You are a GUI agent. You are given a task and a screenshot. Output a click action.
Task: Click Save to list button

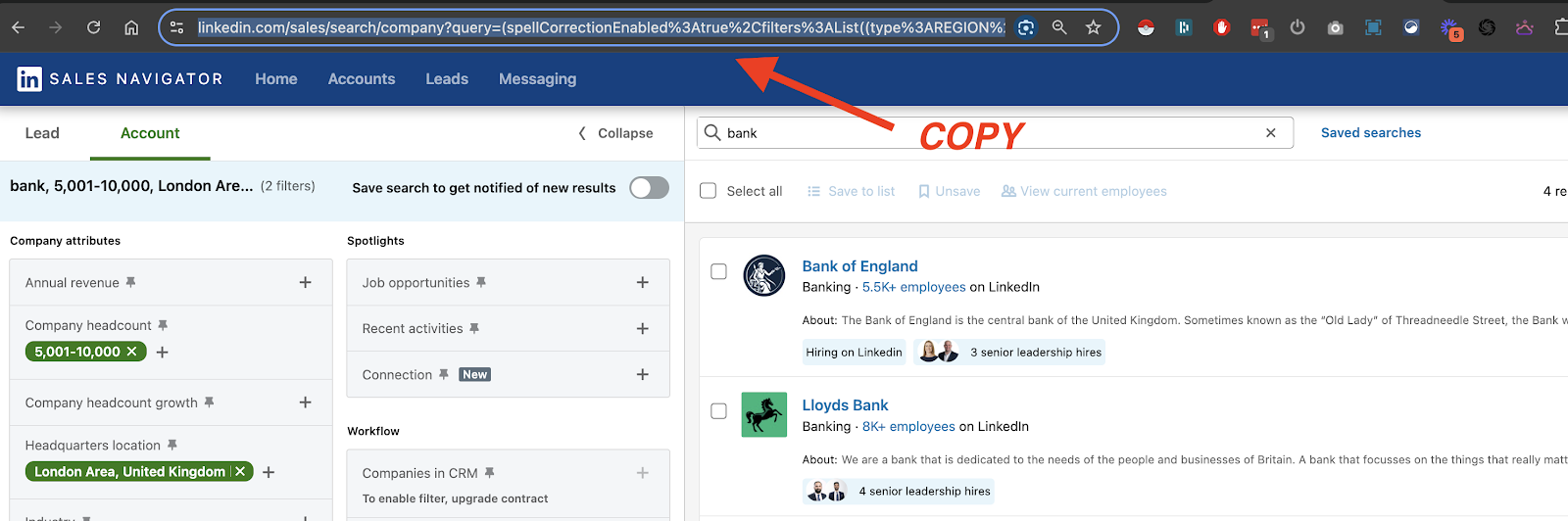click(x=851, y=191)
